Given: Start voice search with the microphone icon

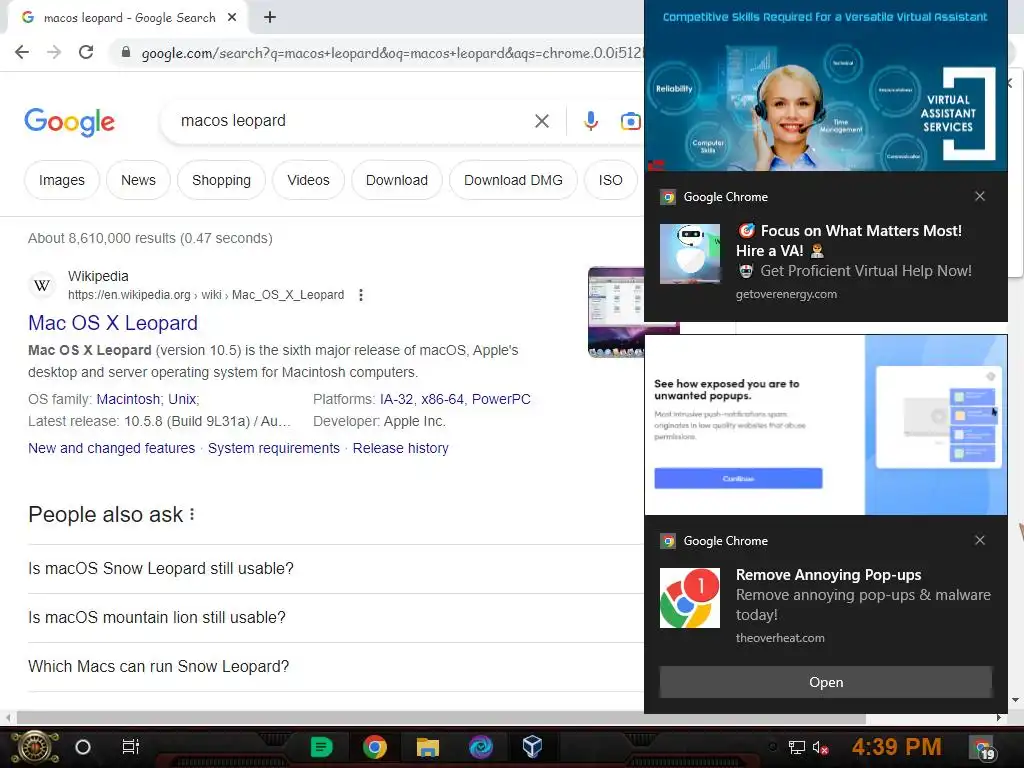Looking at the screenshot, I should coord(590,121).
